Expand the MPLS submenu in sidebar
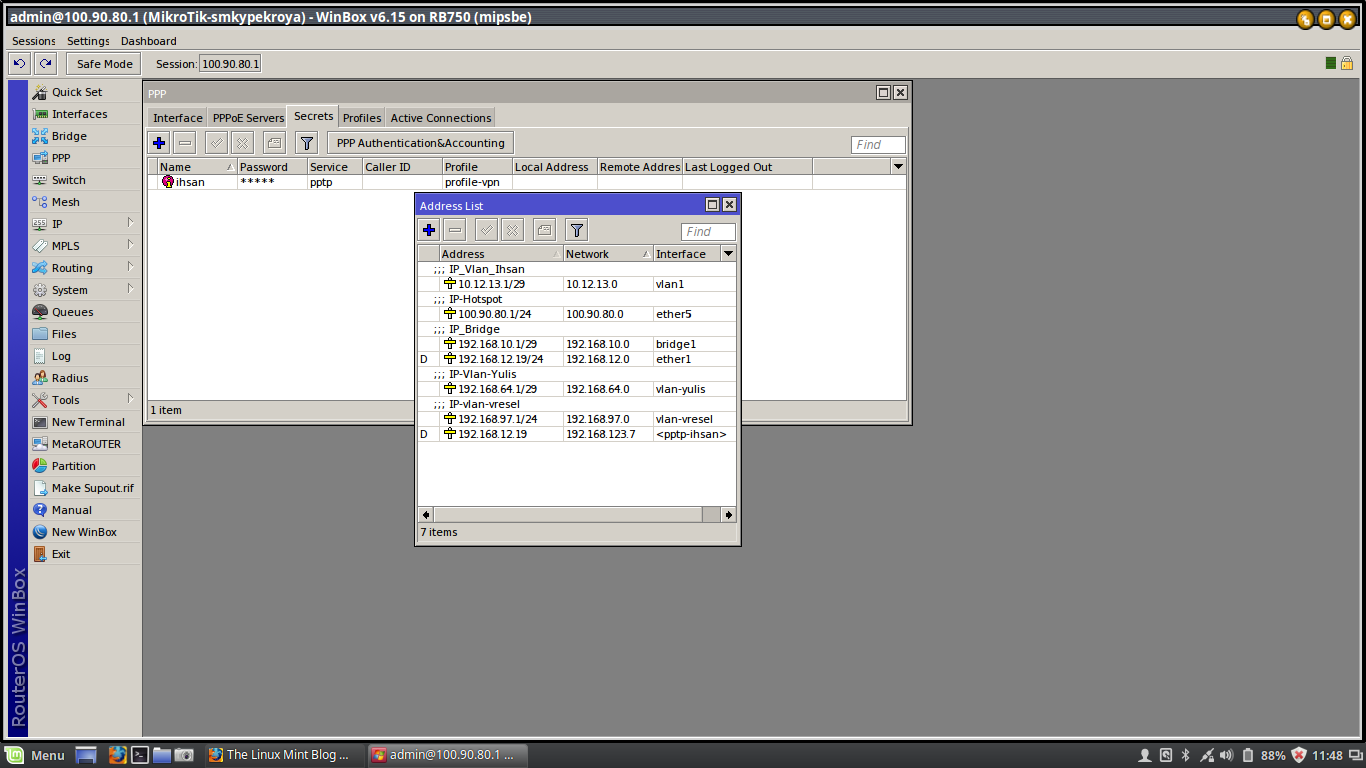The image size is (1366, 768). 84,246
